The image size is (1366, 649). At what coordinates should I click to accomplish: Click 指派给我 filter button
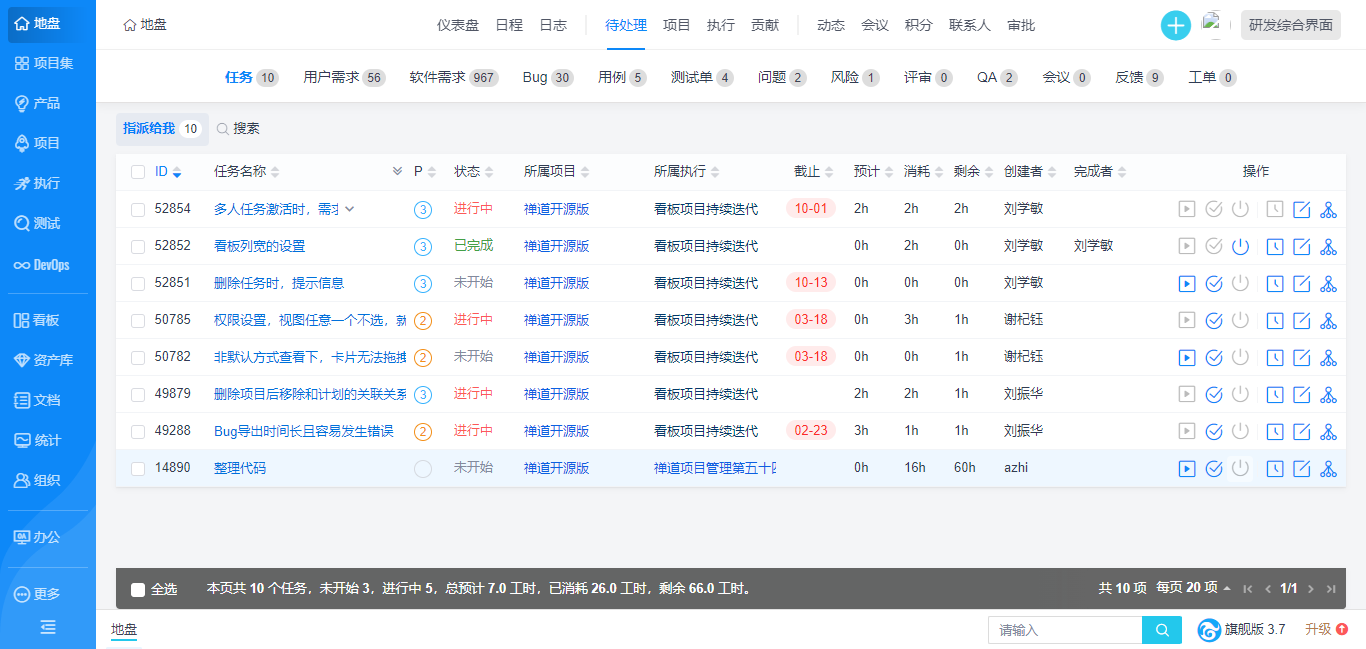[x=162, y=129]
